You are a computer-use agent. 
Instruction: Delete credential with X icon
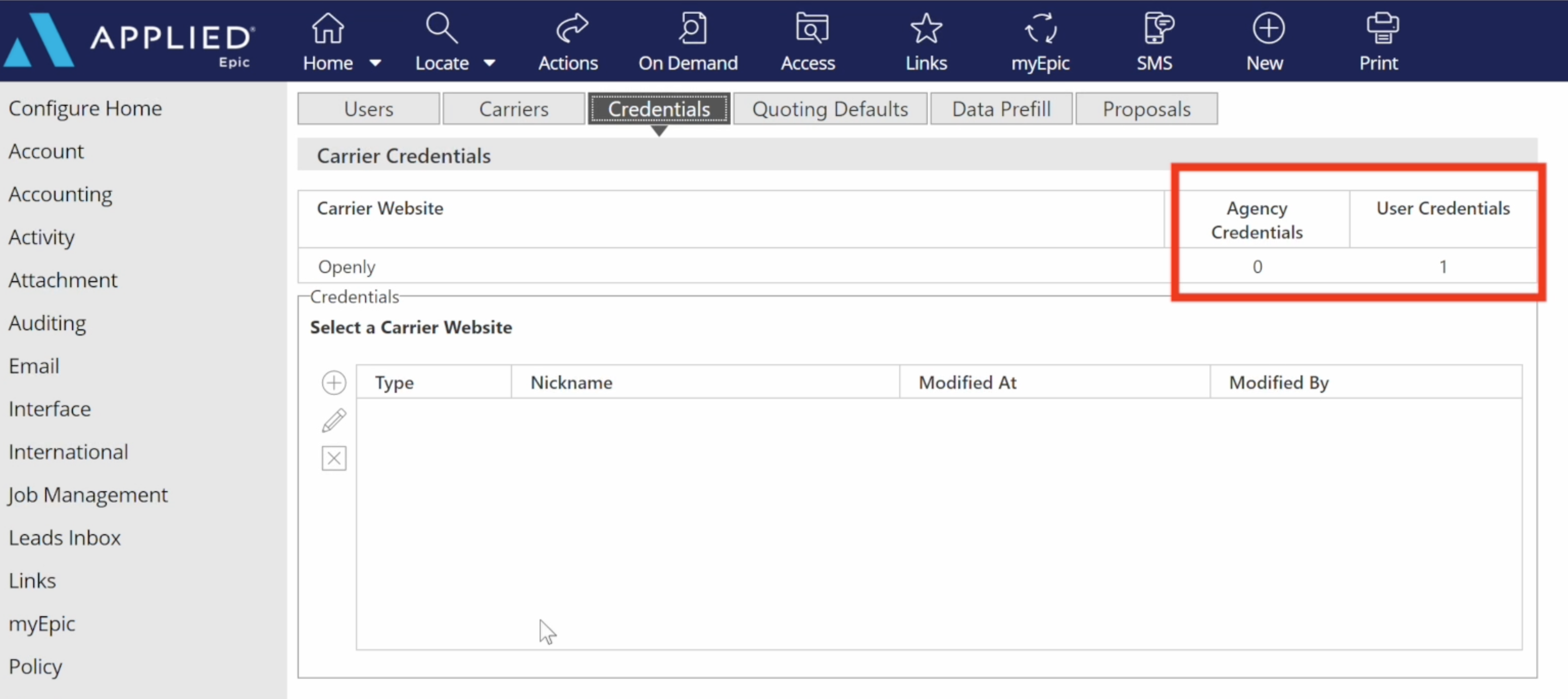point(333,458)
